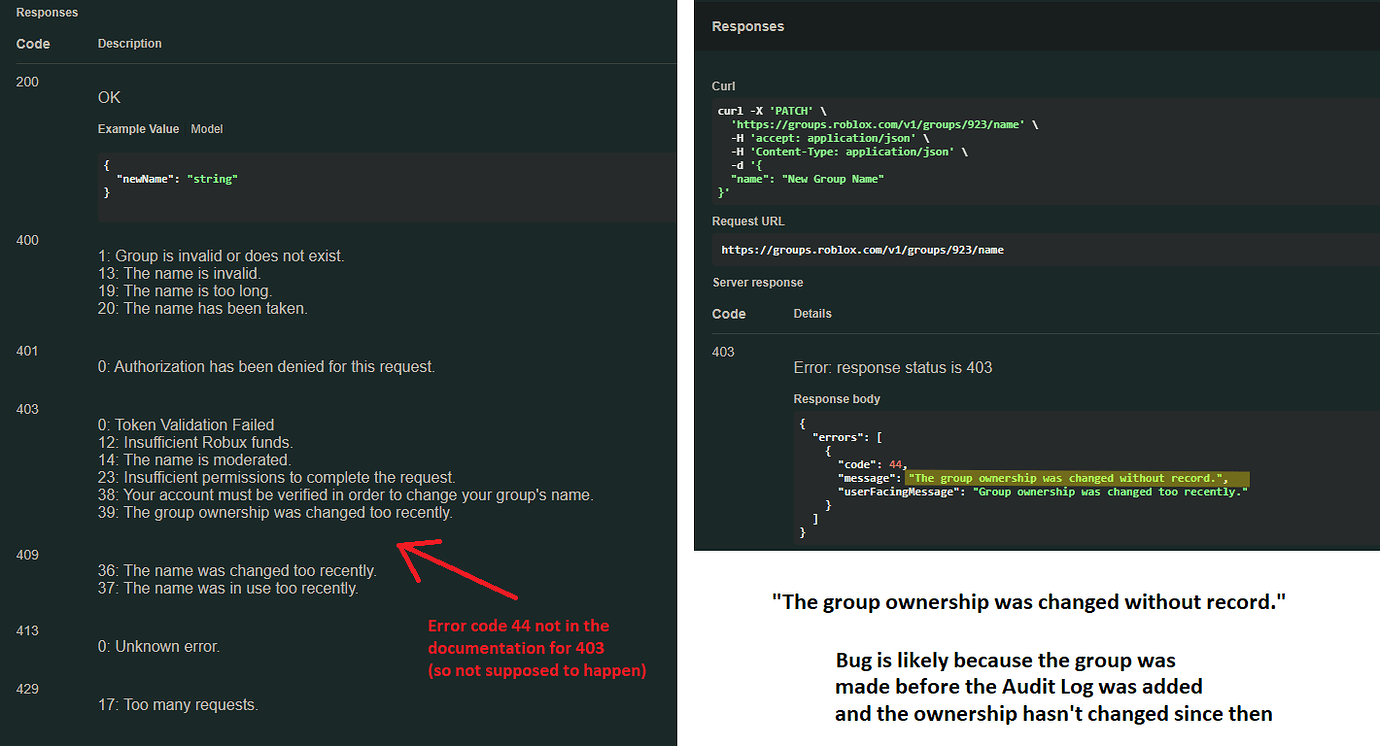Click the 400 error descriptions block

tap(220, 281)
